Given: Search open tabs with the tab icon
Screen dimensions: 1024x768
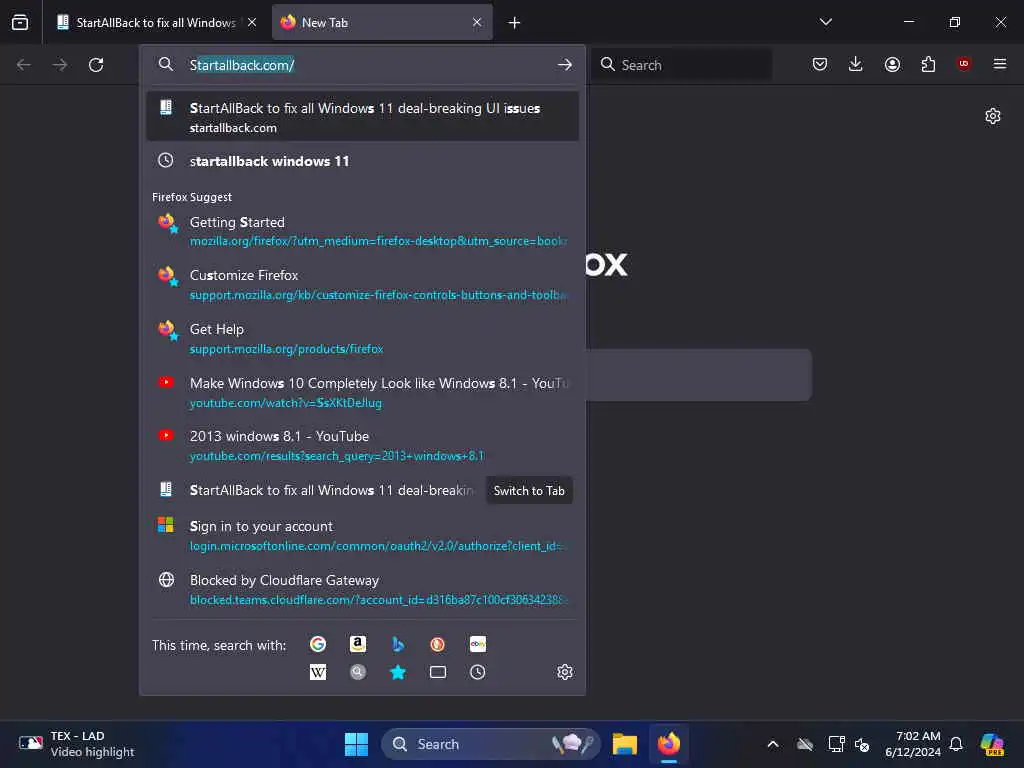Looking at the screenshot, I should pyautogui.click(x=438, y=672).
